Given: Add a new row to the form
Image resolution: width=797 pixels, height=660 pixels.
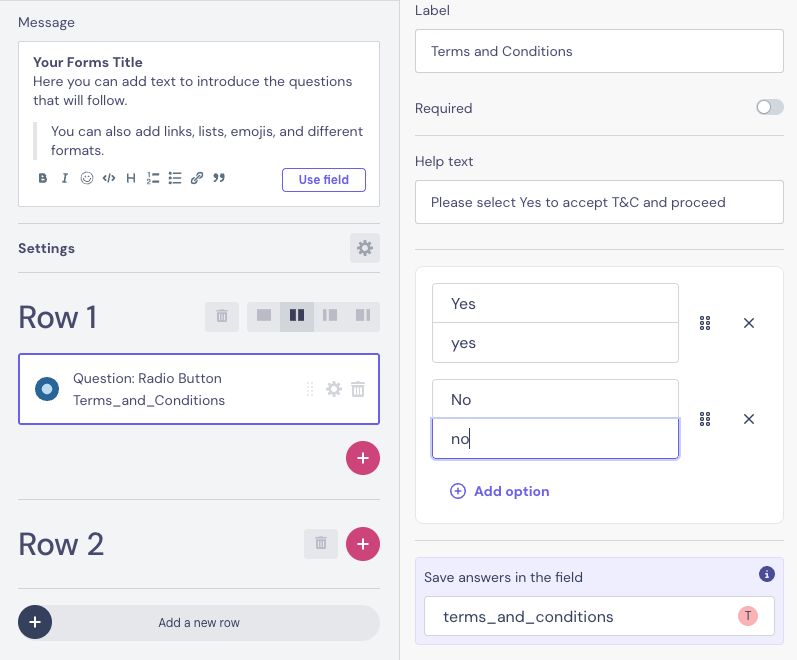Looking at the screenshot, I should tap(199, 622).
